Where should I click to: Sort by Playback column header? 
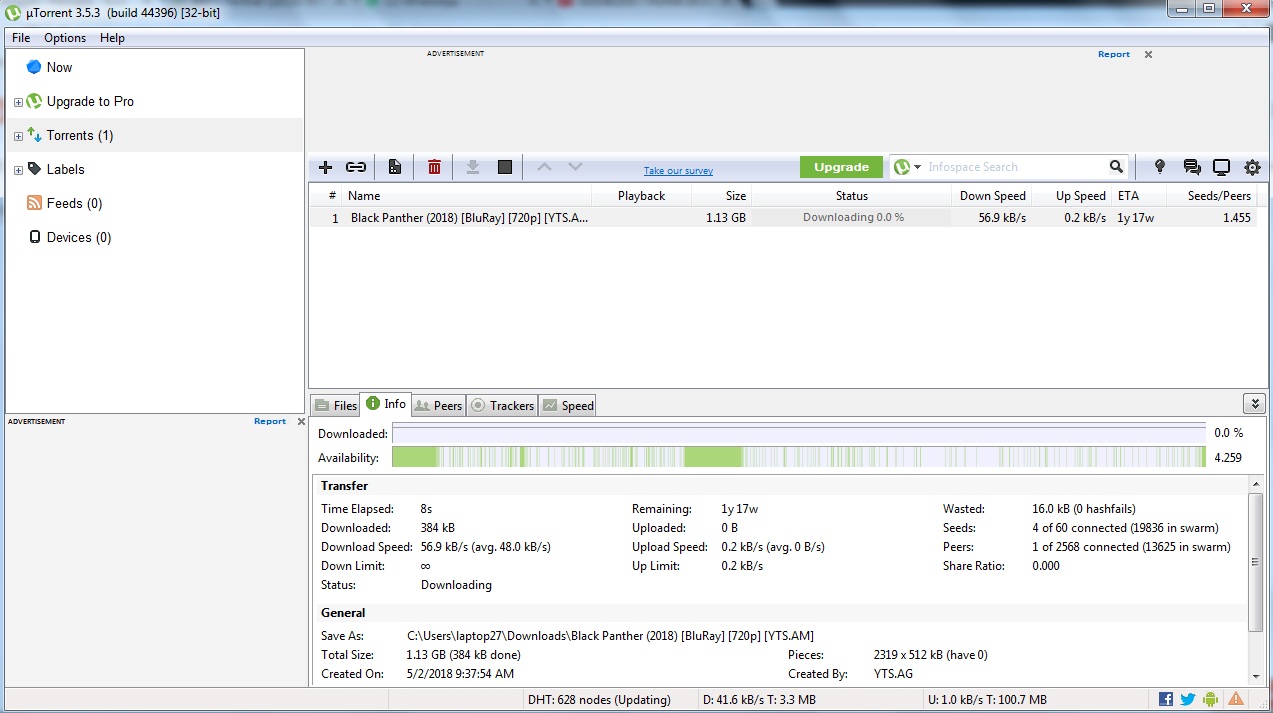click(x=641, y=196)
